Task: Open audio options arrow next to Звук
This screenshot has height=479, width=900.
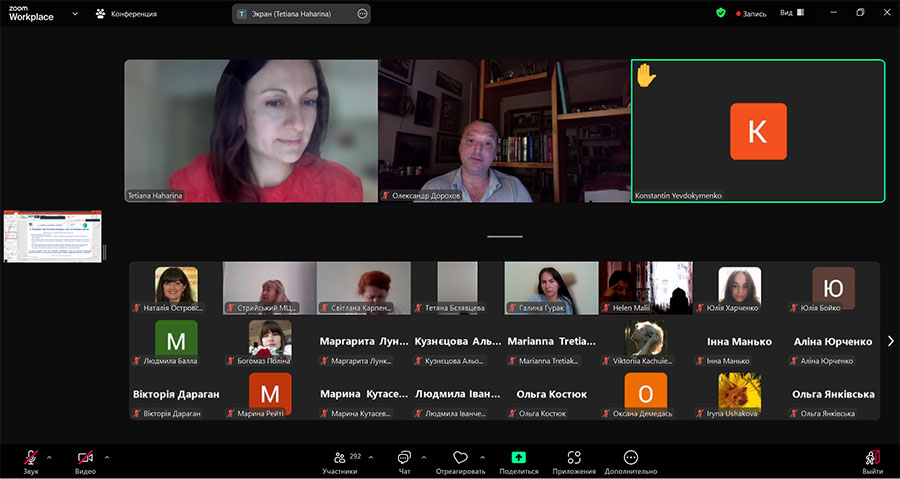Action: pos(49,458)
